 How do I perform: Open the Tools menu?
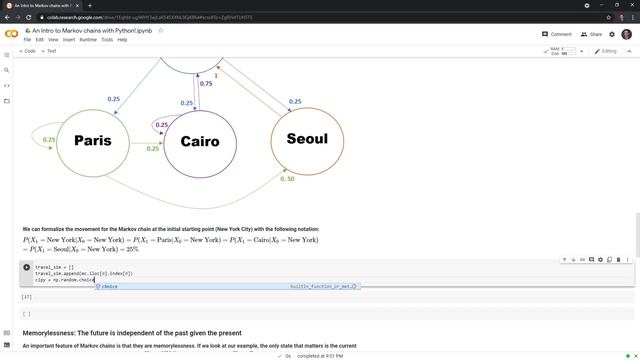point(107,40)
